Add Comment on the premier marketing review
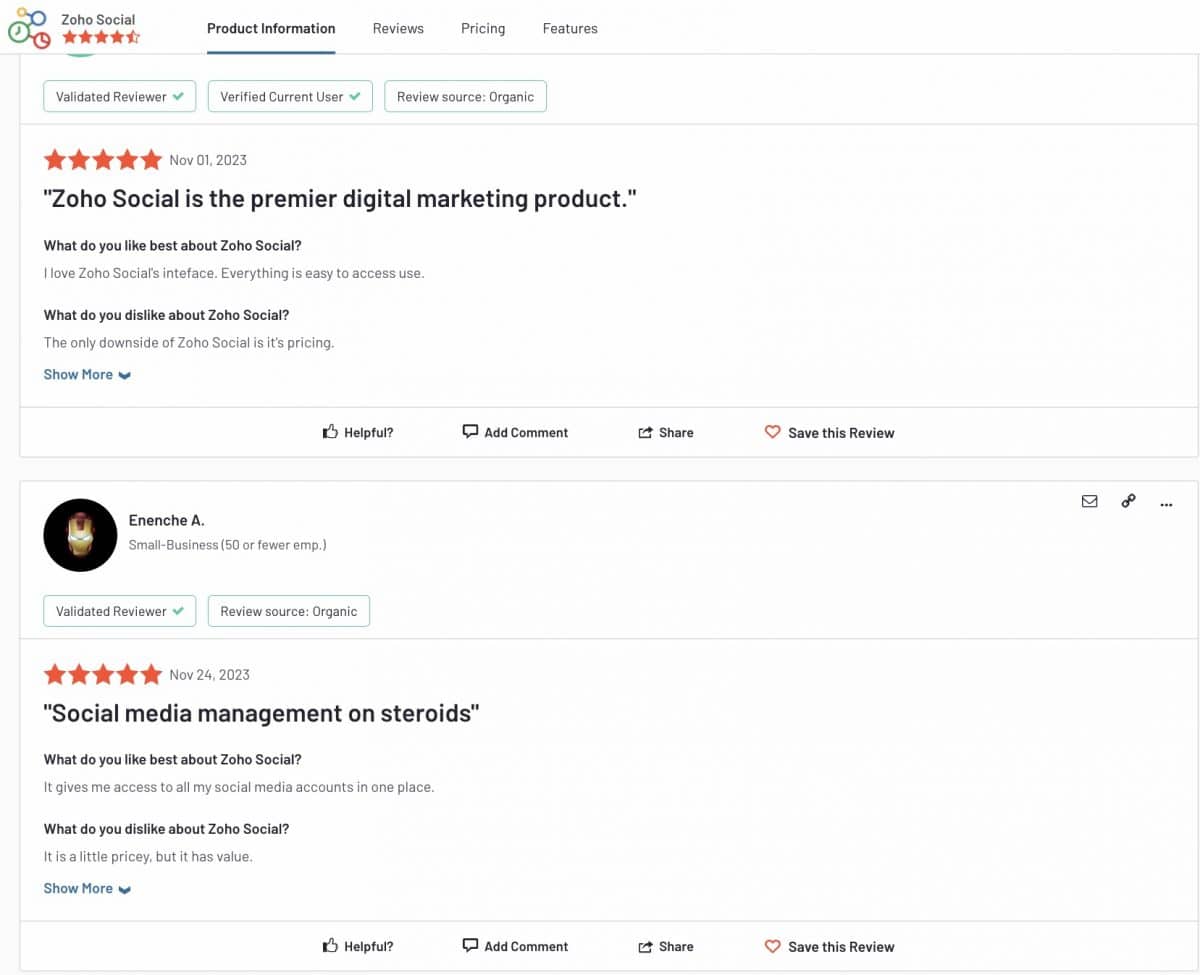 pyautogui.click(x=515, y=433)
